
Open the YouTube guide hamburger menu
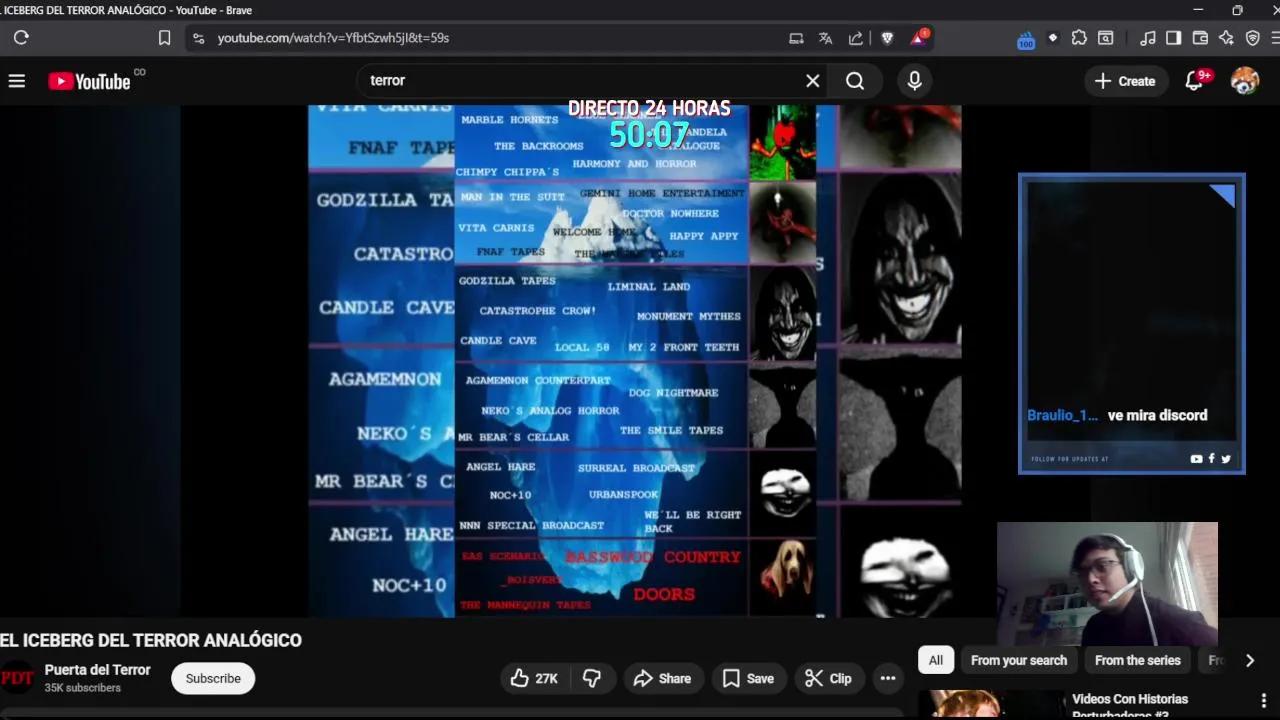pos(17,81)
